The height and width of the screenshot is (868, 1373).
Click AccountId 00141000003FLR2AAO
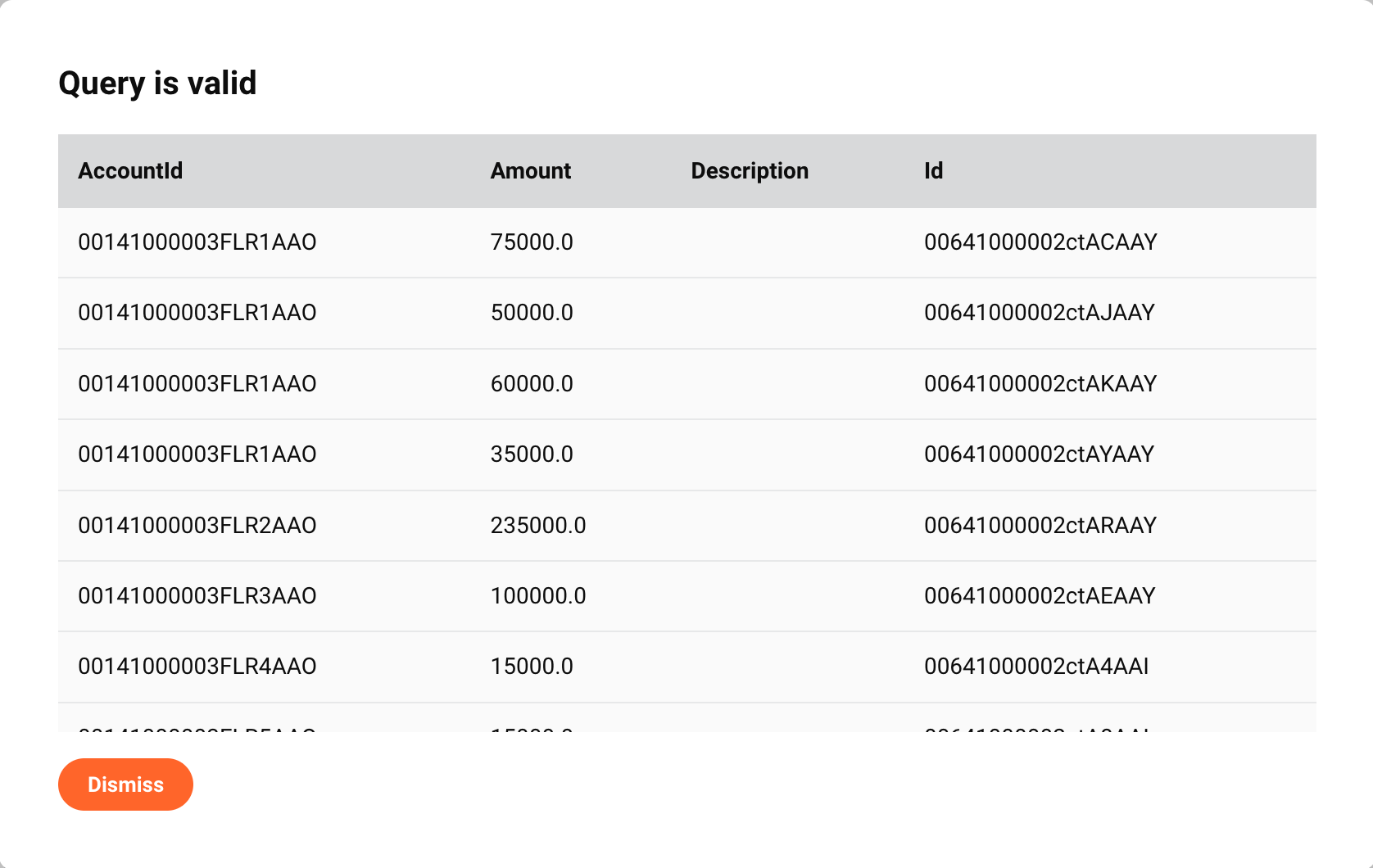pos(197,526)
